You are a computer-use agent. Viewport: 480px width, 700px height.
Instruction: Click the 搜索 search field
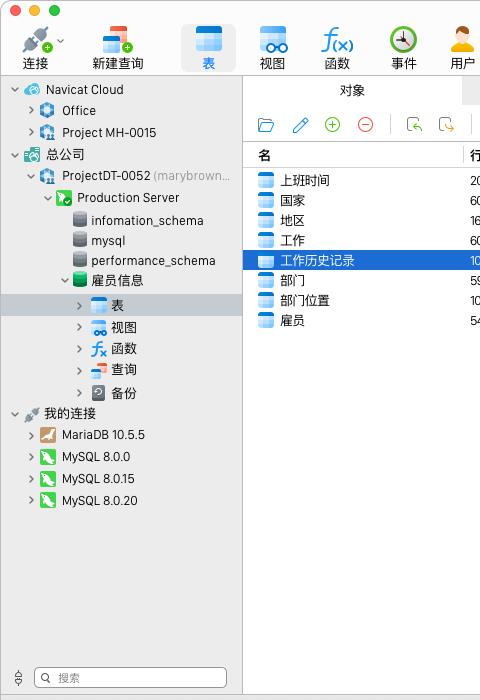click(x=130, y=678)
